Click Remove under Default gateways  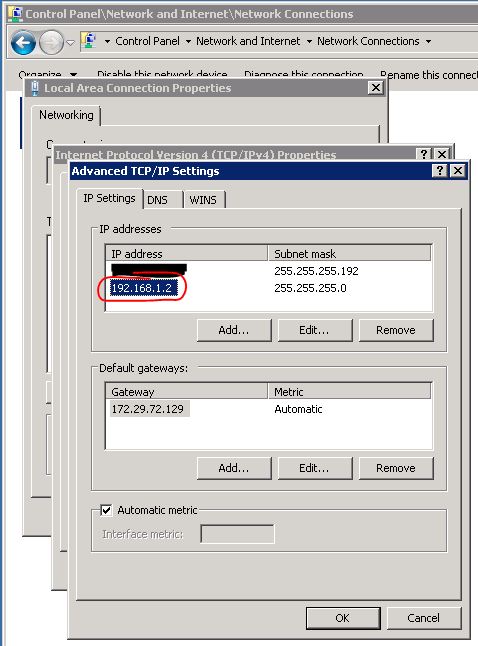coord(396,468)
